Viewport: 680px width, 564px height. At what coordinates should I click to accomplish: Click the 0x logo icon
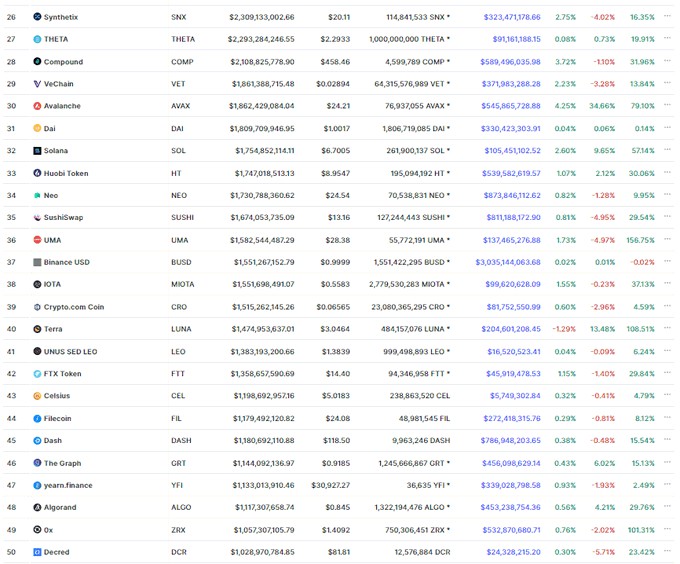(37, 530)
